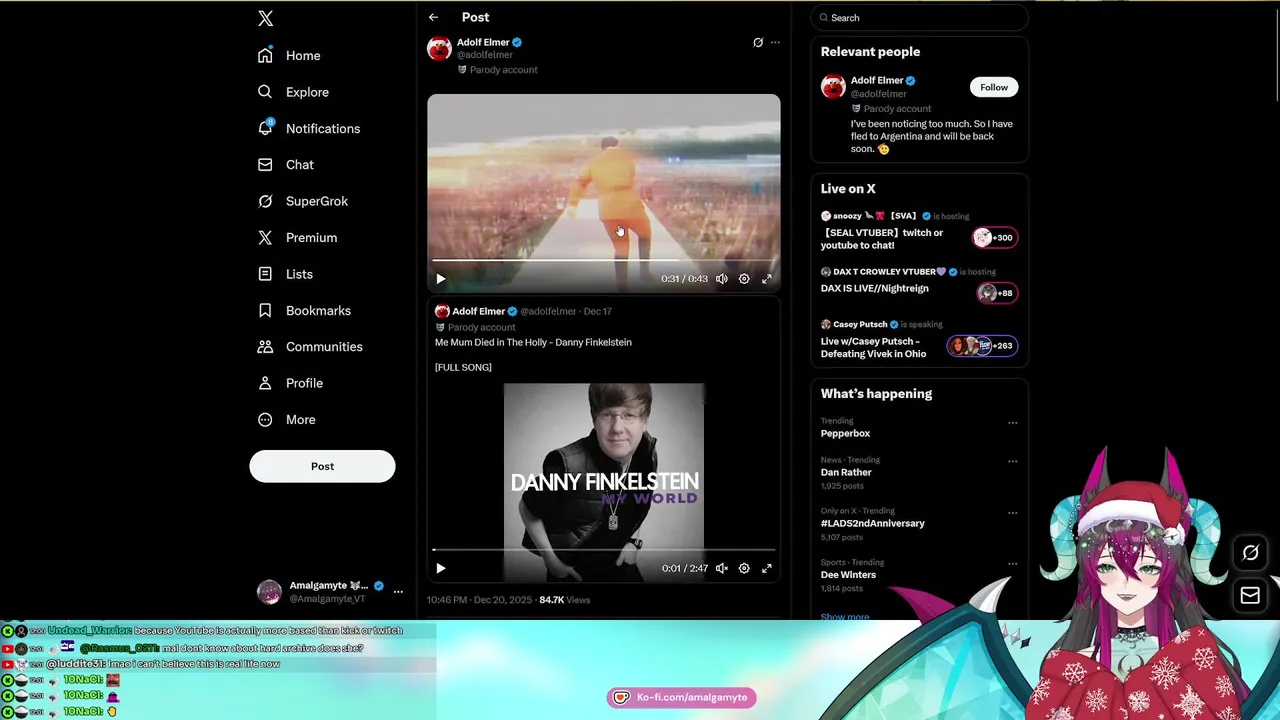Mute the Danny Finkelstein video
Screen dimensions: 1280x720
(x=722, y=568)
